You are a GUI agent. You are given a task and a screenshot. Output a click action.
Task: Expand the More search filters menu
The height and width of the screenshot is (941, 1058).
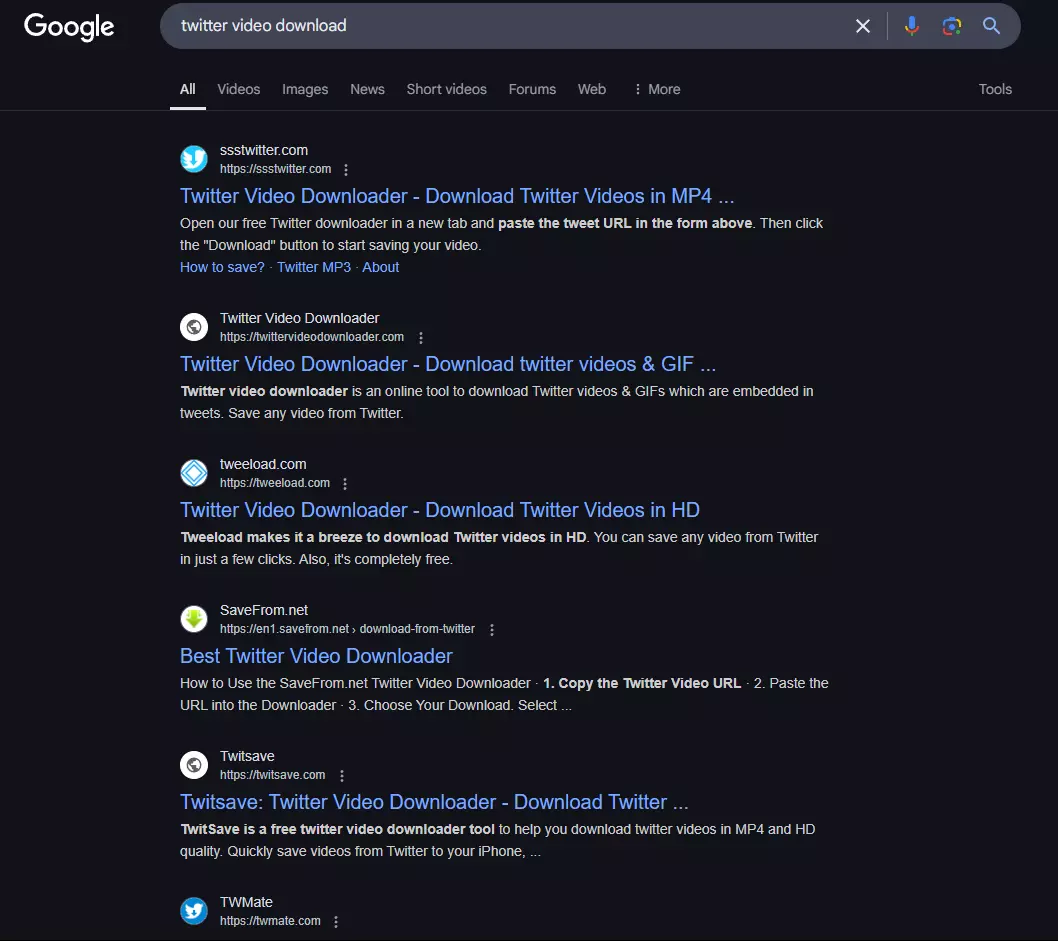[657, 89]
